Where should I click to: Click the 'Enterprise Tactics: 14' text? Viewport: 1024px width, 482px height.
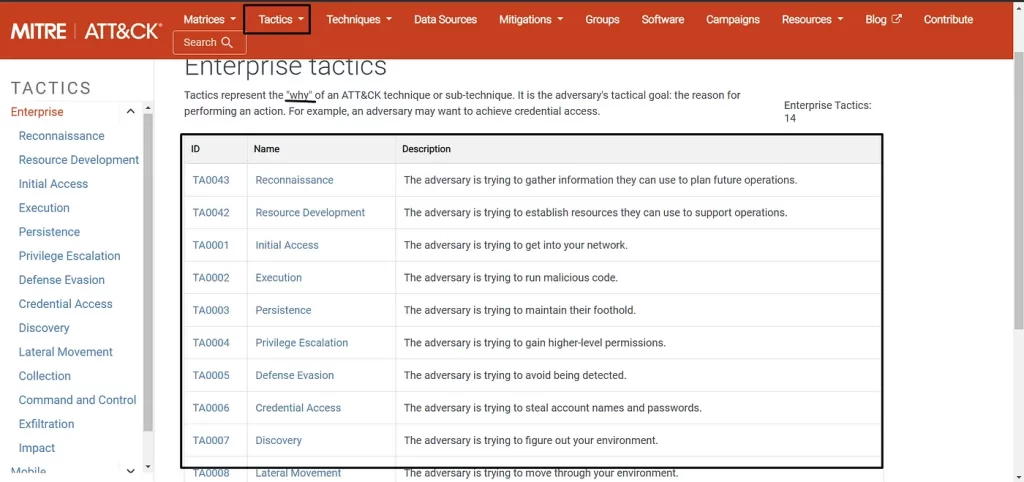tap(827, 112)
